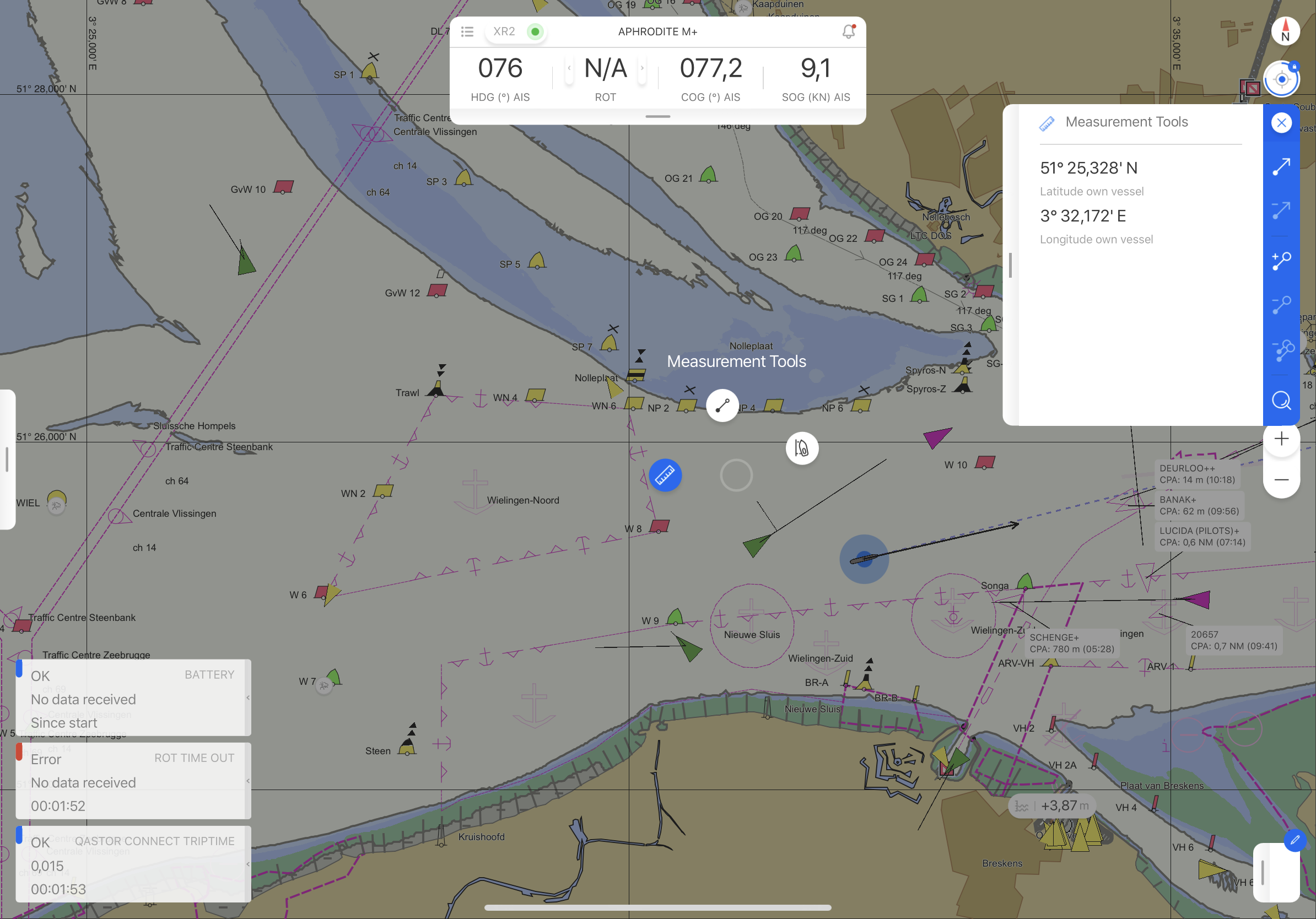This screenshot has height=919, width=1316.
Task: Open the magnifier search tool in blue toolbar
Action: point(1281,401)
